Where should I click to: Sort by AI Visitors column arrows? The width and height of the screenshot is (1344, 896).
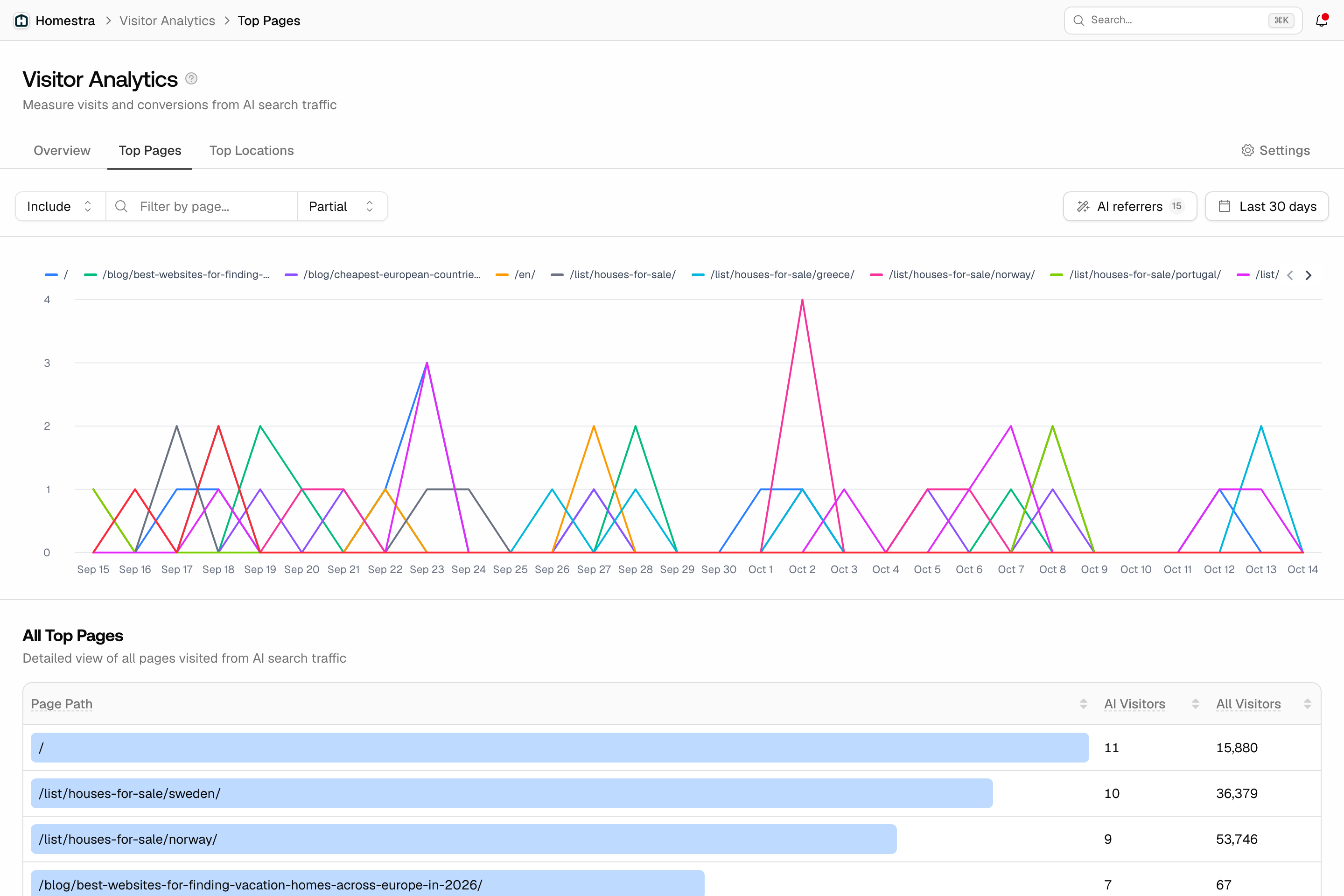tap(1196, 704)
